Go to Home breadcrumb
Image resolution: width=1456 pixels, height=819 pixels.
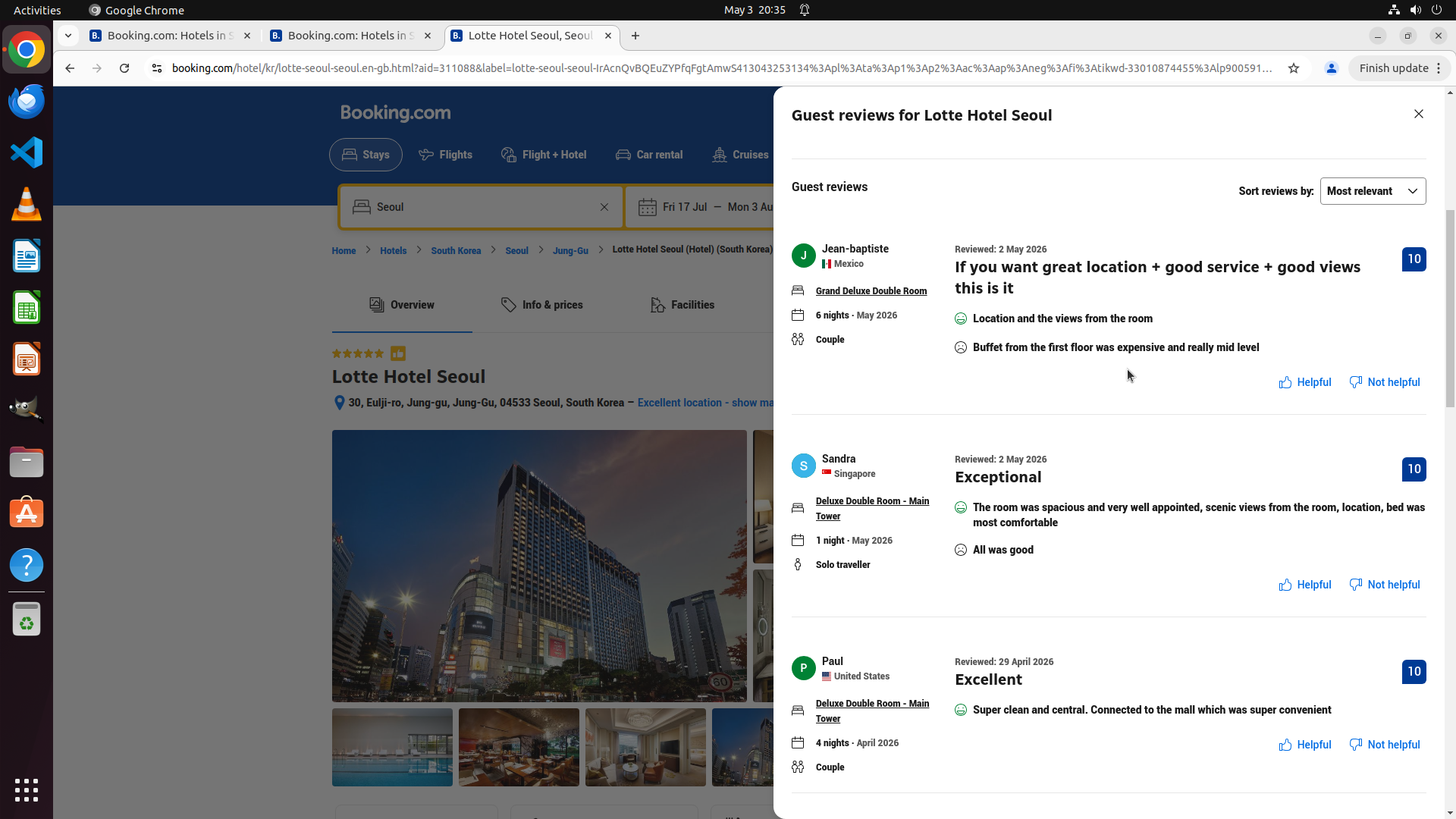[x=344, y=250]
